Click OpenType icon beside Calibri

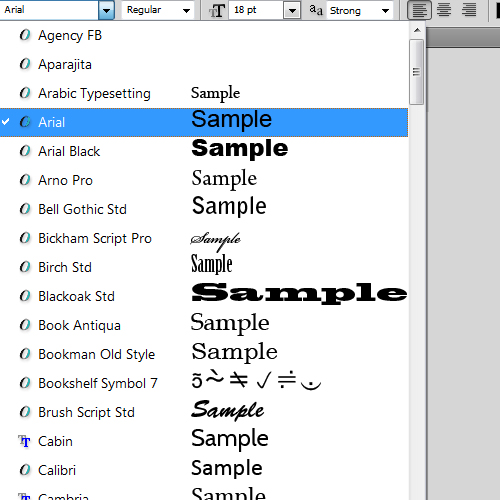pyautogui.click(x=25, y=470)
